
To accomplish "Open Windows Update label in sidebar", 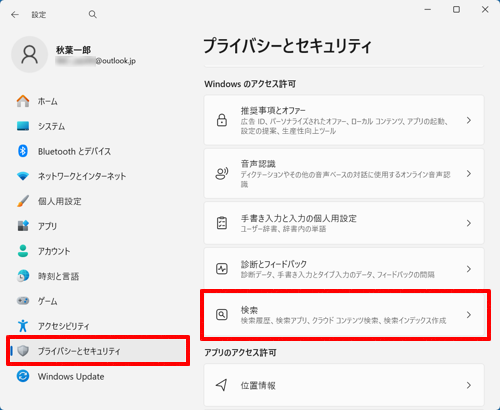I will click(x=71, y=377).
